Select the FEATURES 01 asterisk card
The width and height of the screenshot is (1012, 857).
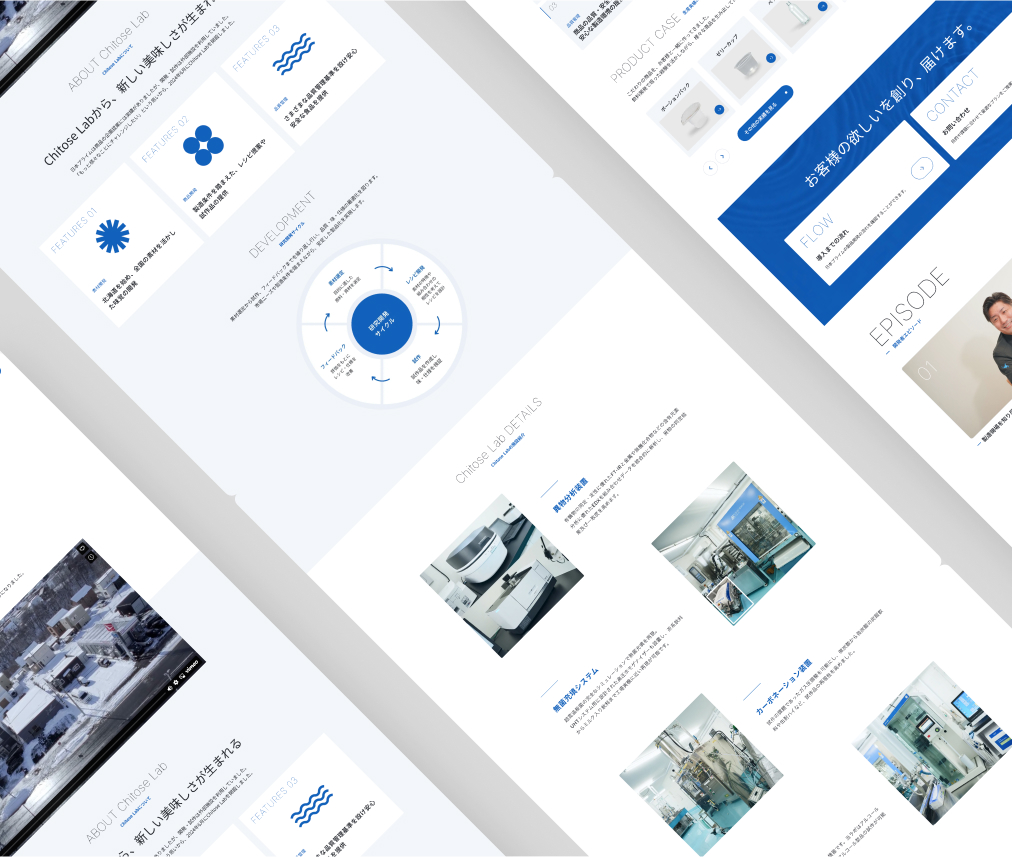(x=121, y=245)
